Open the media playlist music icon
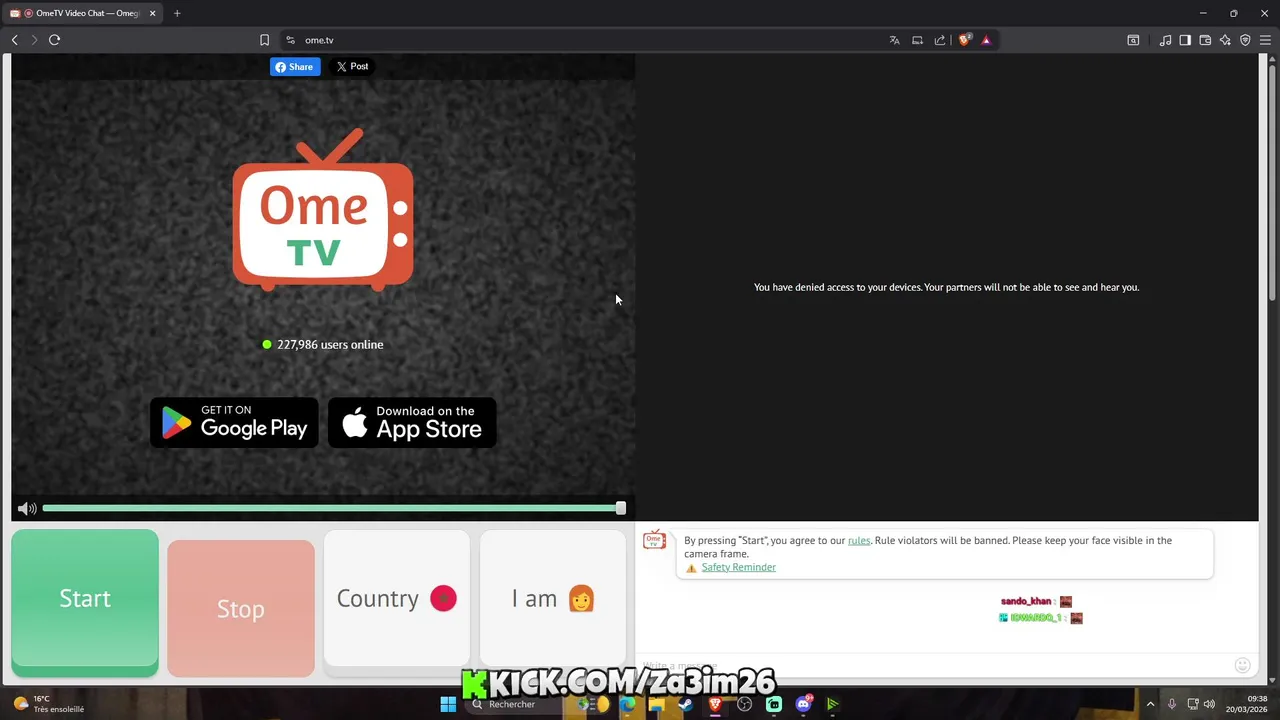 pyautogui.click(x=1165, y=40)
